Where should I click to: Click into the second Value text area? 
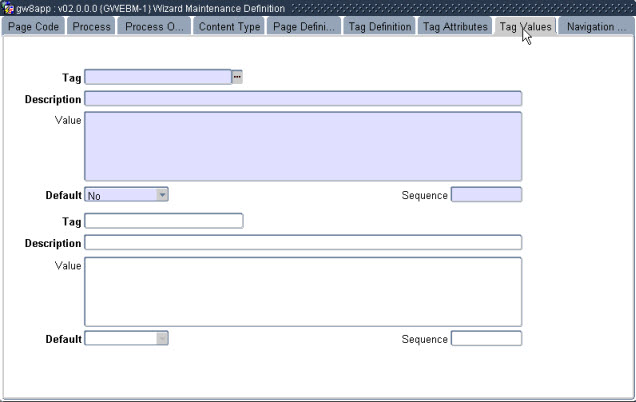303,292
